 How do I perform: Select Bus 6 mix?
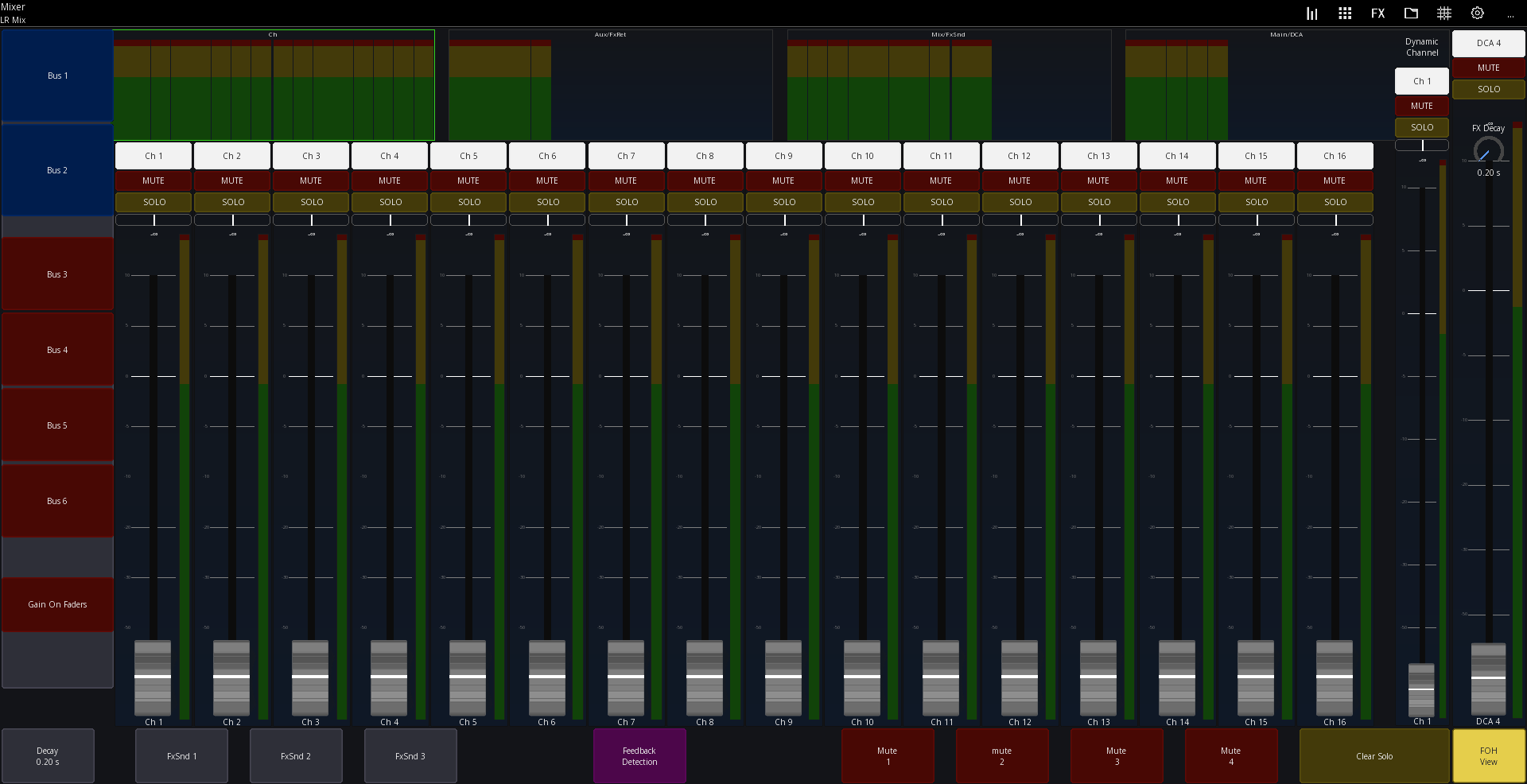click(x=57, y=501)
